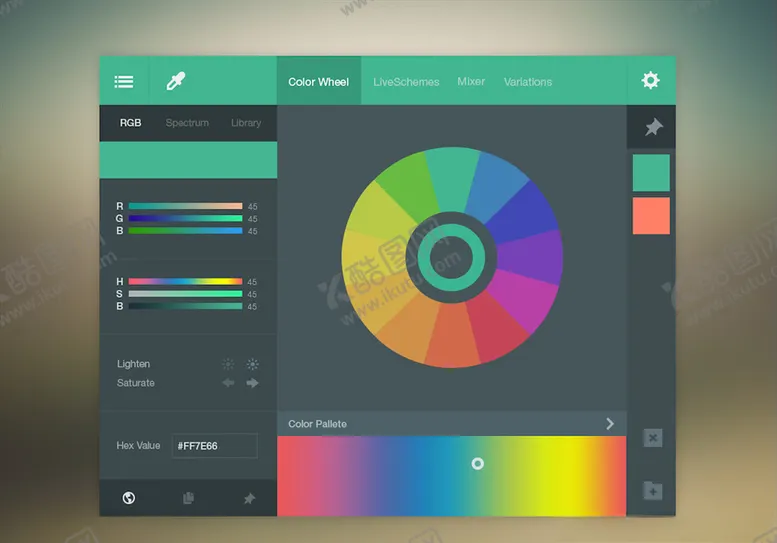Select the RGB tab
Image resolution: width=777 pixels, height=543 pixels.
(130, 122)
